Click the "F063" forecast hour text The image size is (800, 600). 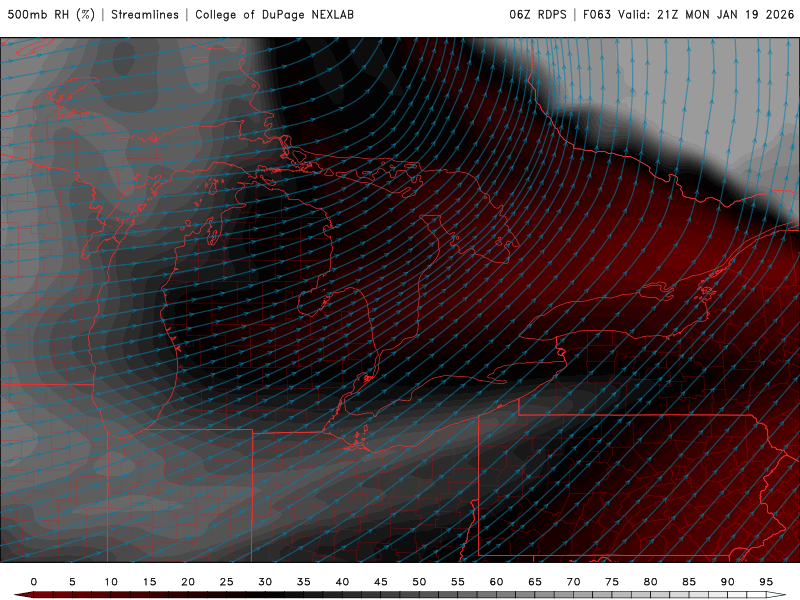tap(597, 15)
